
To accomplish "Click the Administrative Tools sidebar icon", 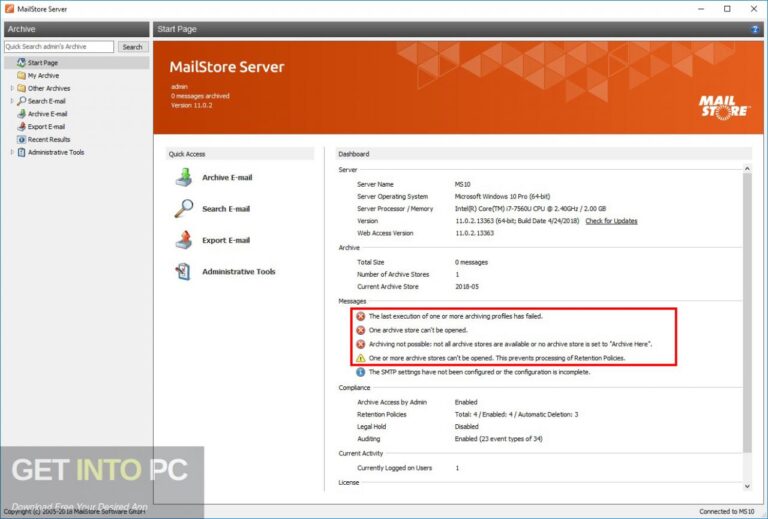I will (21, 152).
